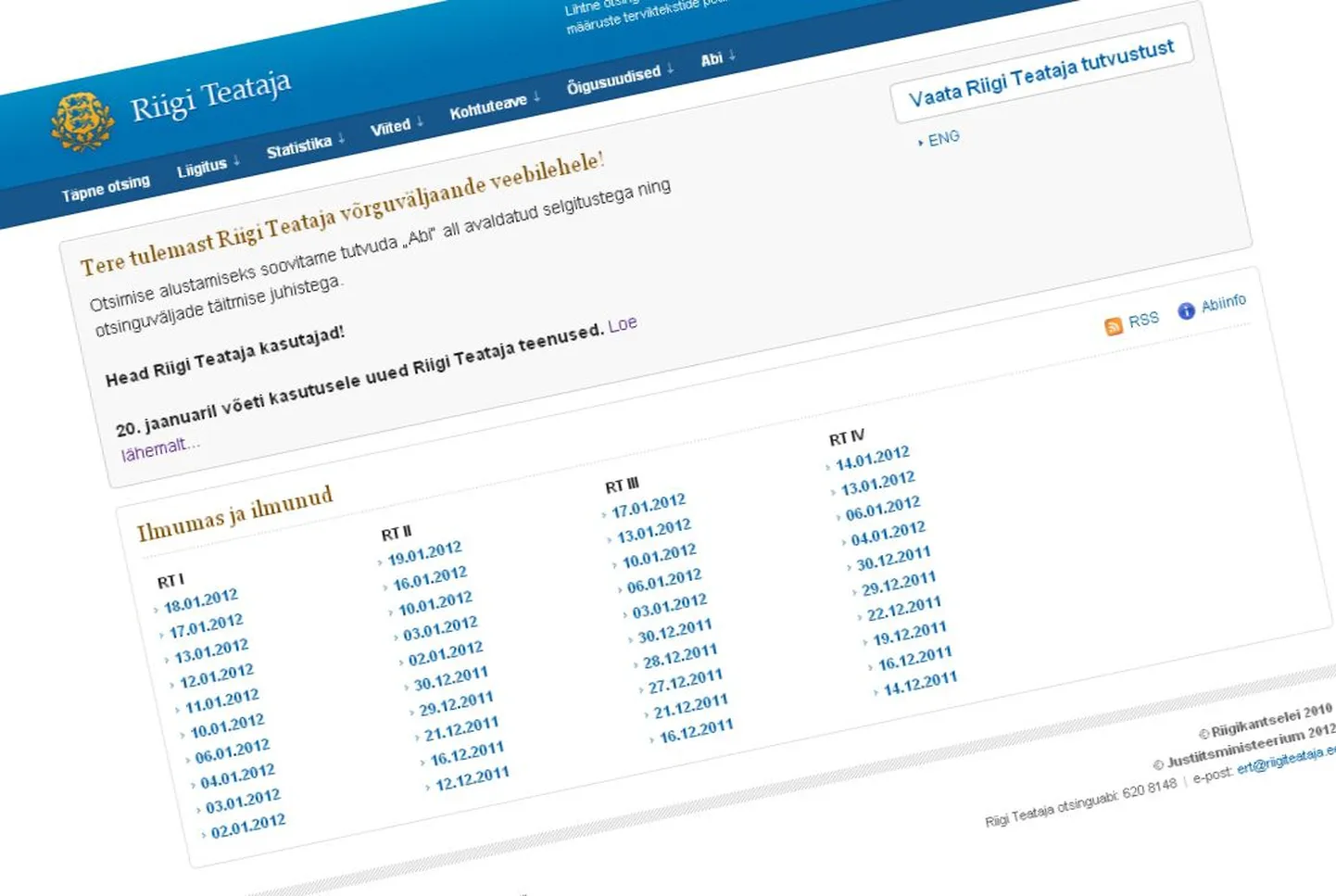
Task: Open RT IV issue 14.12.2011
Action: click(x=920, y=684)
